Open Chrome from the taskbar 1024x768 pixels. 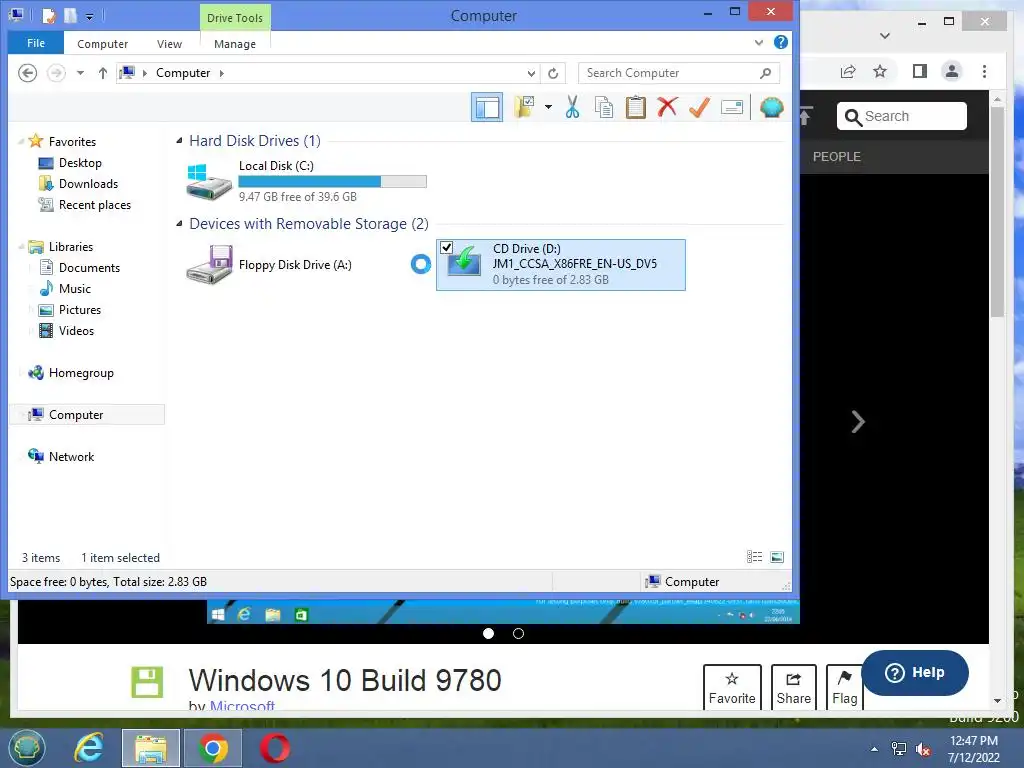pos(213,748)
